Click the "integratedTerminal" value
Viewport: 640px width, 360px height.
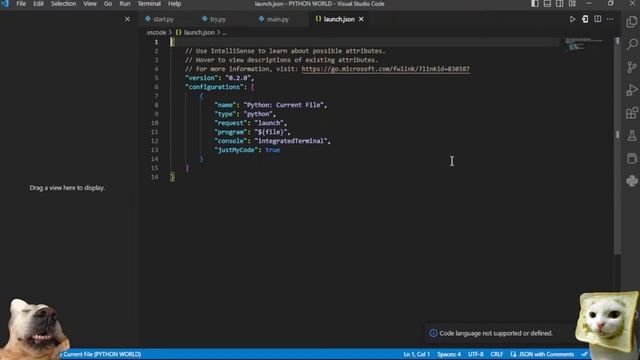click(291, 141)
